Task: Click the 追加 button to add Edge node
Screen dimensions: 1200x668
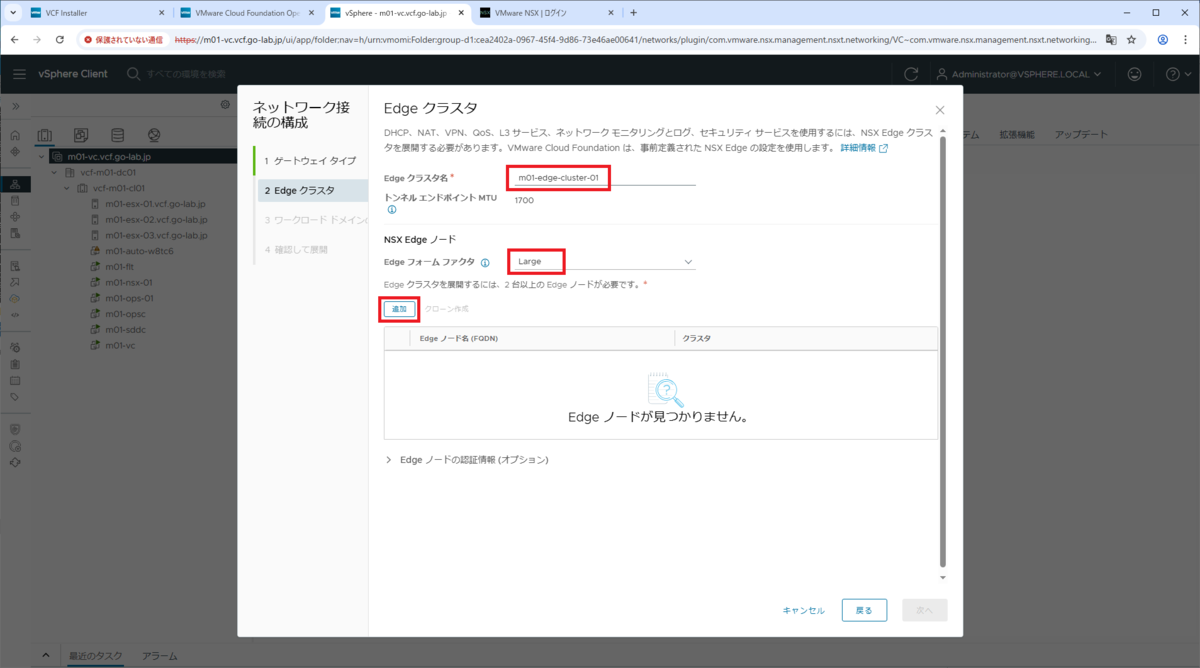Action: (399, 309)
